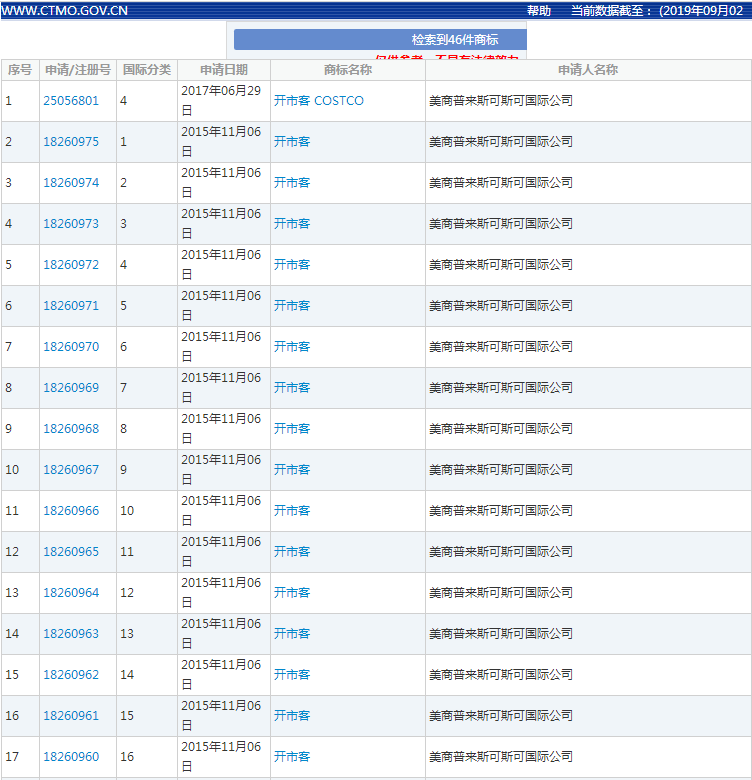Viewport: 752px width, 780px height.
Task: Open 开市客 trademark in row 15
Action: (292, 675)
